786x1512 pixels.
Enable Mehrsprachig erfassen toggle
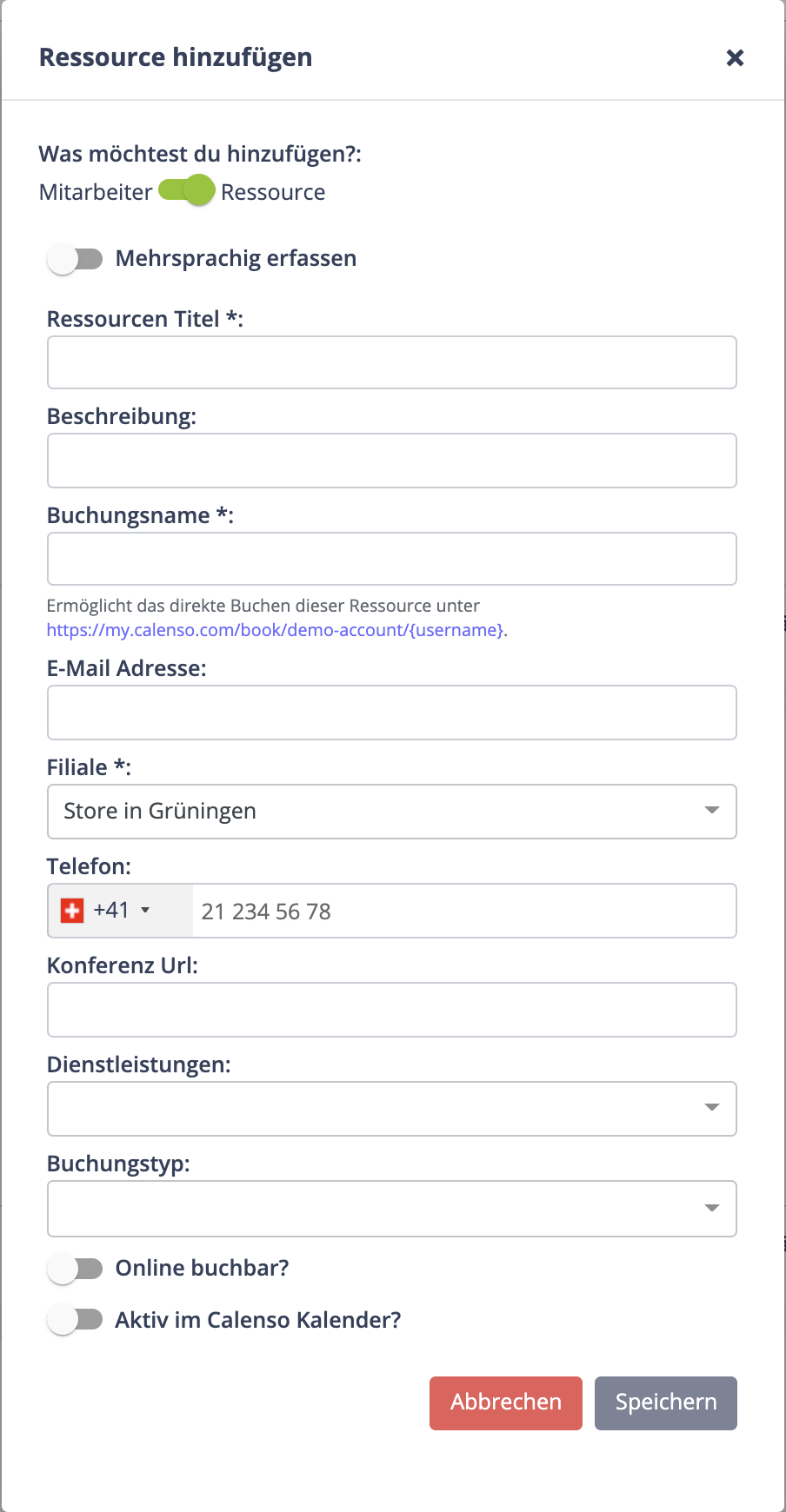[75, 259]
